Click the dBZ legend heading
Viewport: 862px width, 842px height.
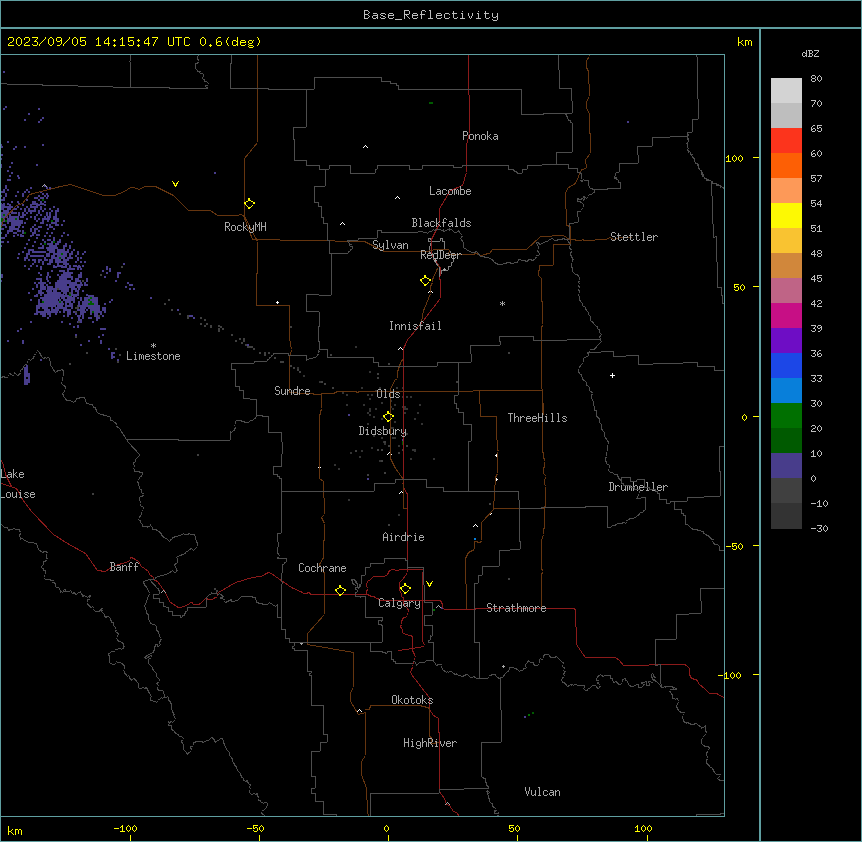[810, 53]
